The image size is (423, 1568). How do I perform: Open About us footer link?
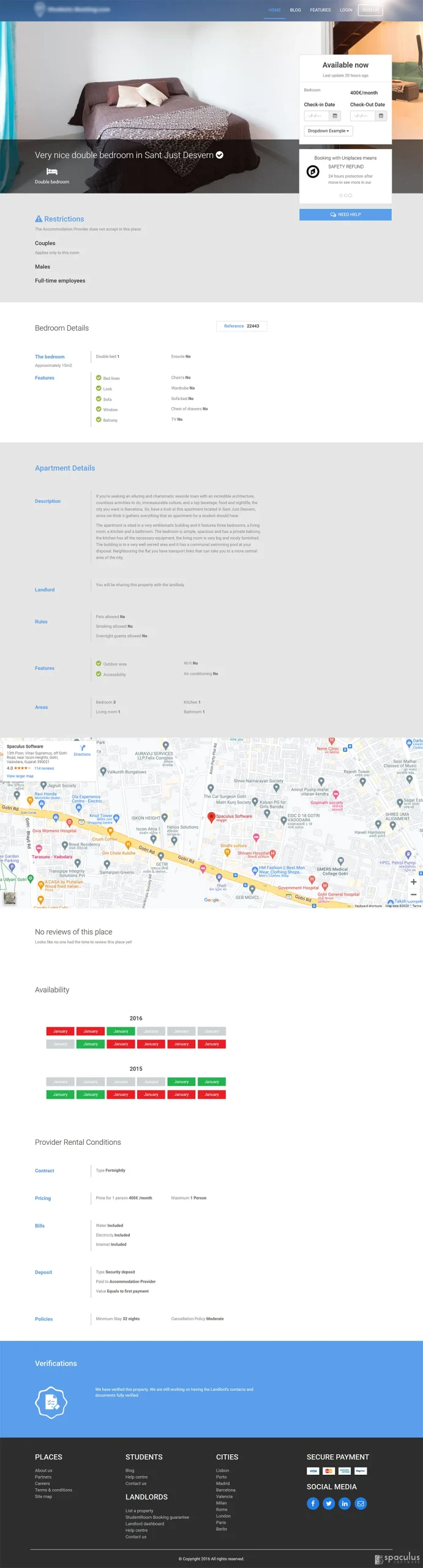(43, 1470)
